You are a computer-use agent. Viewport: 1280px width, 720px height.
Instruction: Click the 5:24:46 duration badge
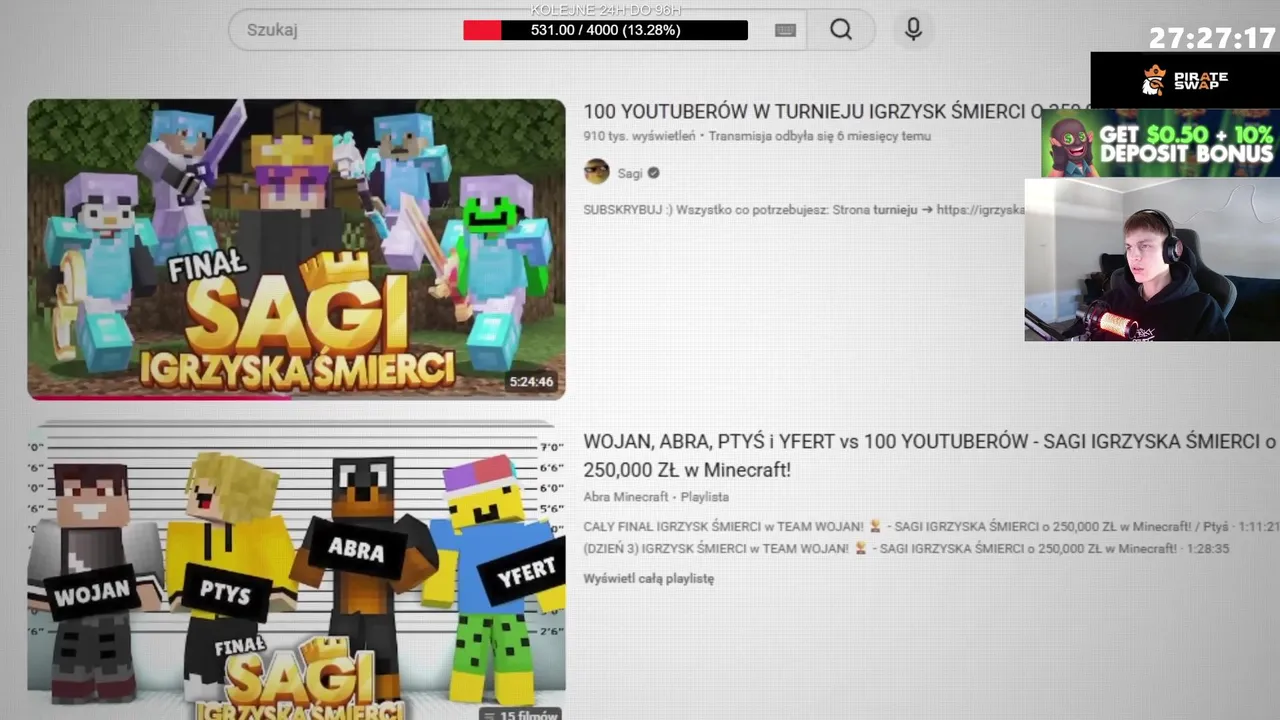tap(531, 382)
